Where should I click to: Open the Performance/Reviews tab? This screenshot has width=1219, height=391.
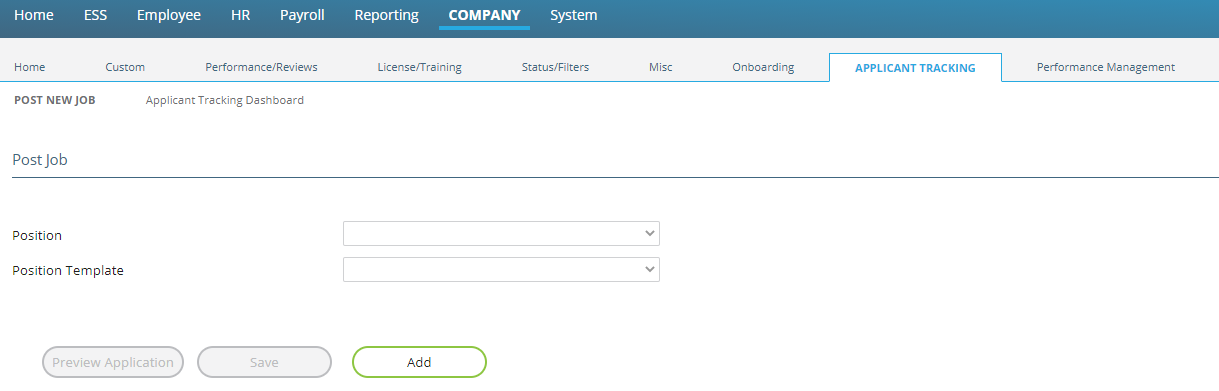tap(261, 67)
